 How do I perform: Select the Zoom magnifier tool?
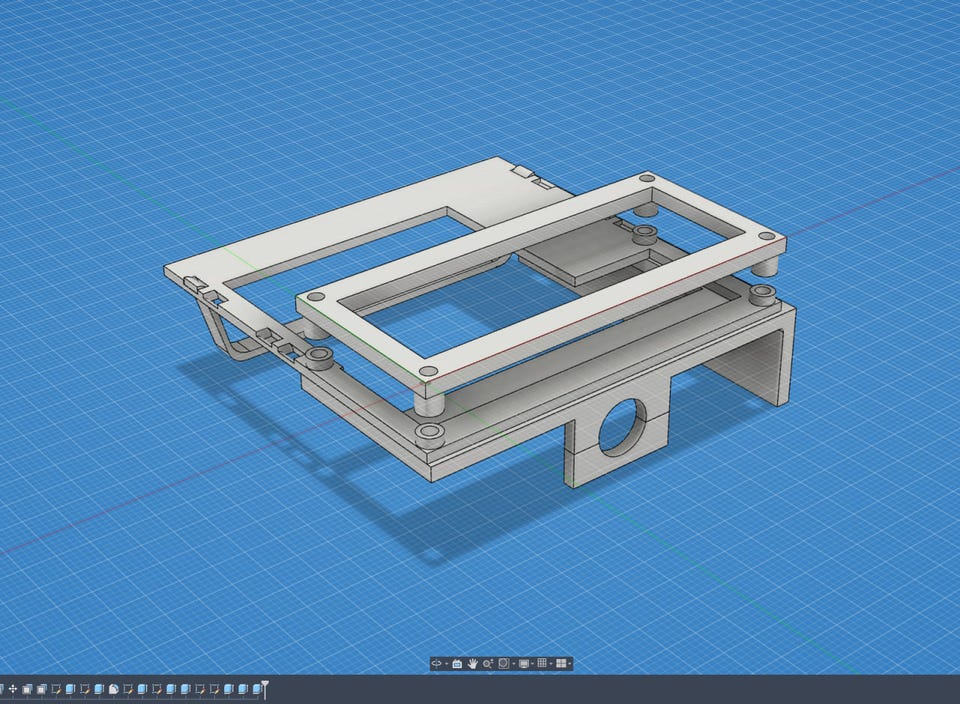(488, 664)
